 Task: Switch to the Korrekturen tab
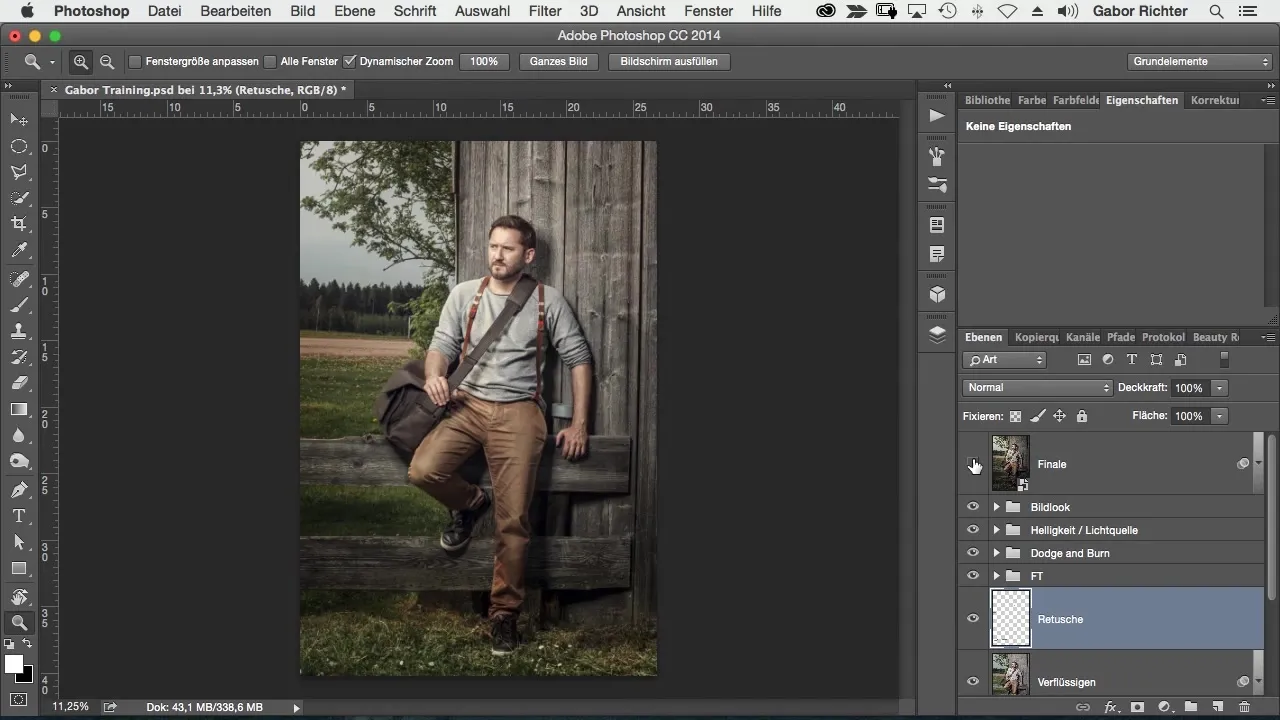coord(1214,100)
